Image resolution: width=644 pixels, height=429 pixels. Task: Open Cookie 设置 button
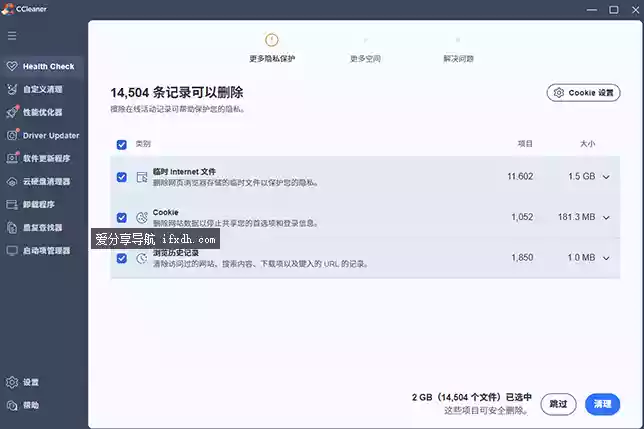pos(583,93)
